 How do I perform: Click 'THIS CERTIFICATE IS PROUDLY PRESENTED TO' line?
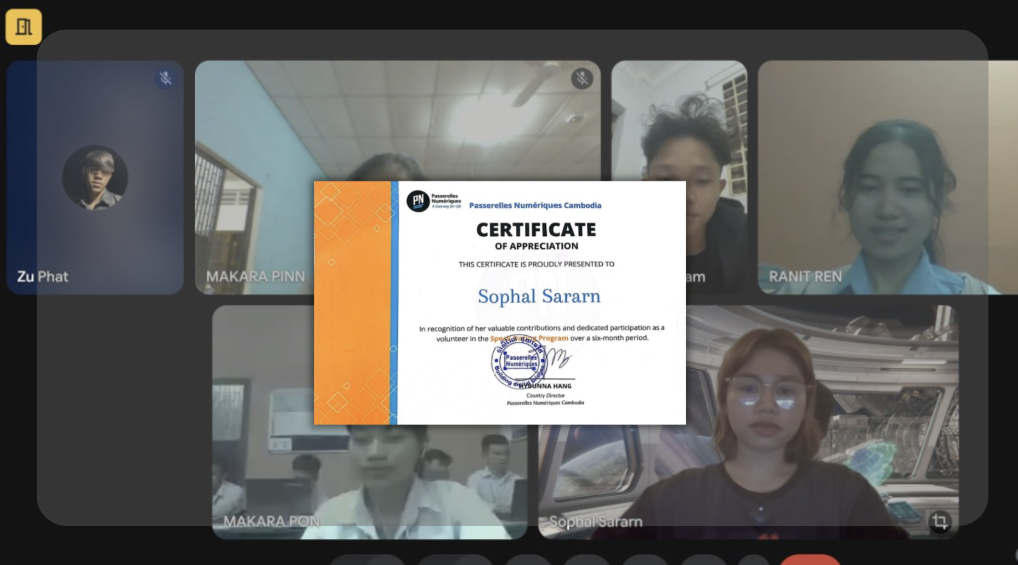coord(536,264)
